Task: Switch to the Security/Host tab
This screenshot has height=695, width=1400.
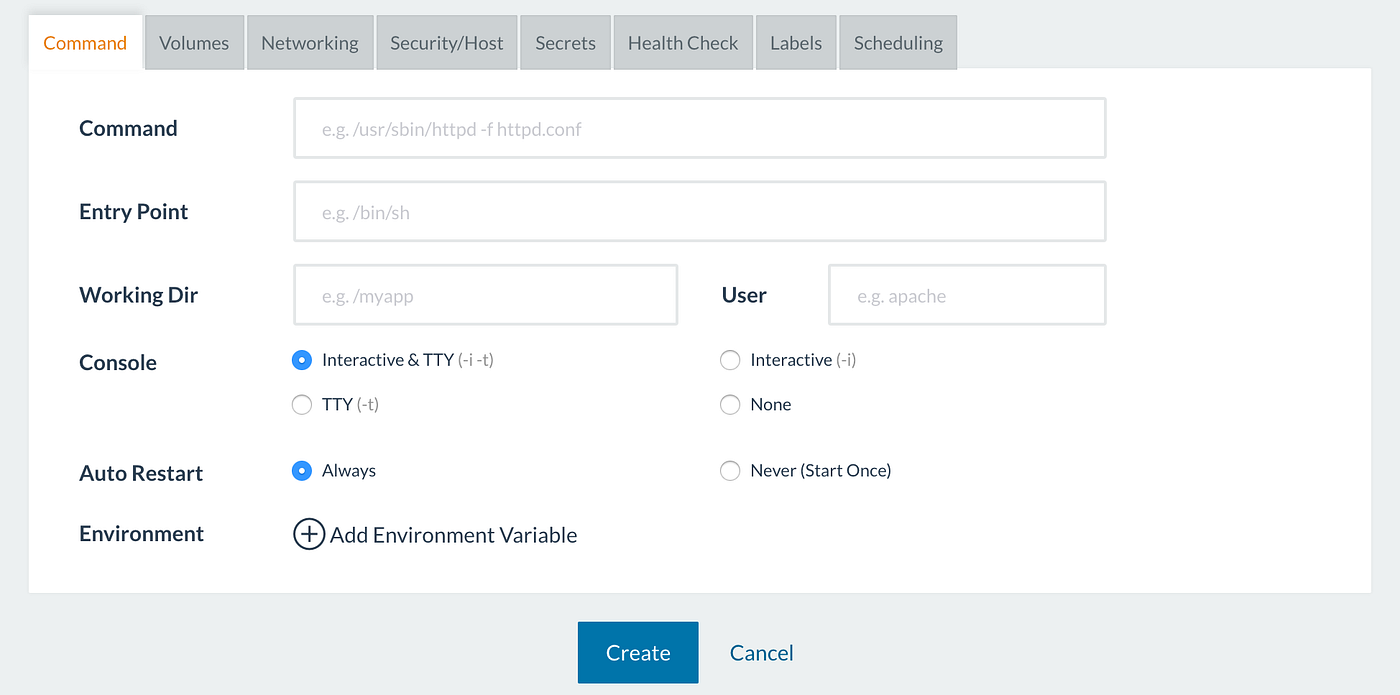Action: tap(446, 42)
